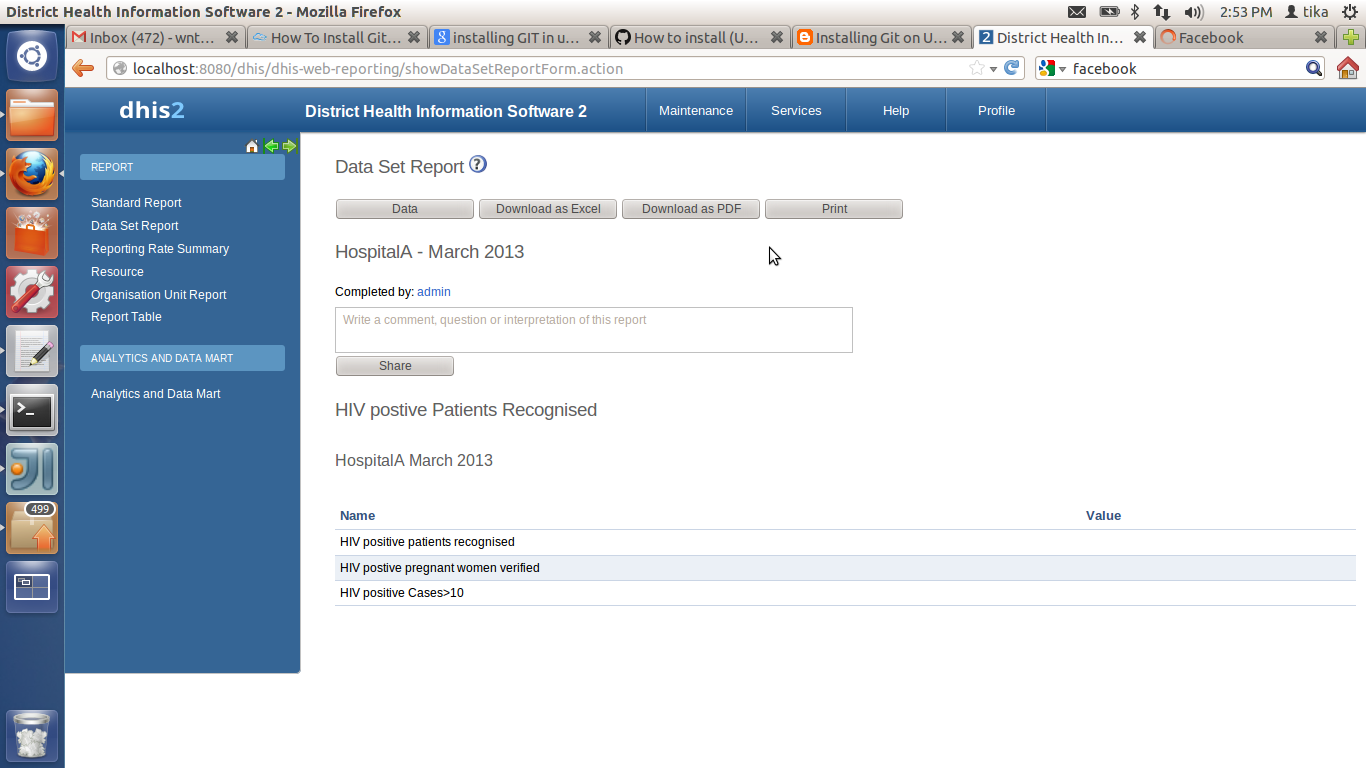The width and height of the screenshot is (1366, 768).
Task: Click Download as Excel button
Action: (x=548, y=209)
